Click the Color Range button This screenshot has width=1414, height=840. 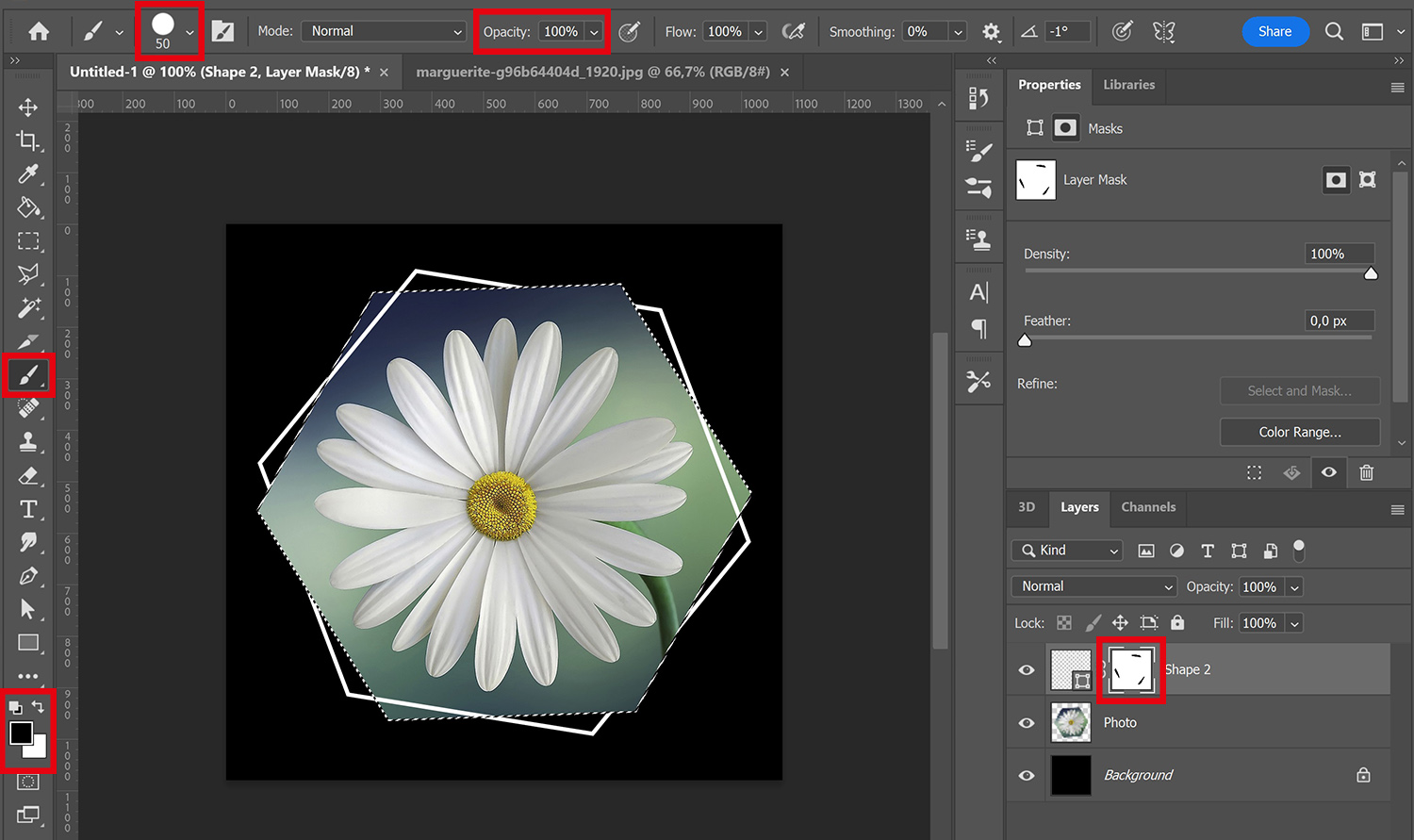[x=1300, y=432]
